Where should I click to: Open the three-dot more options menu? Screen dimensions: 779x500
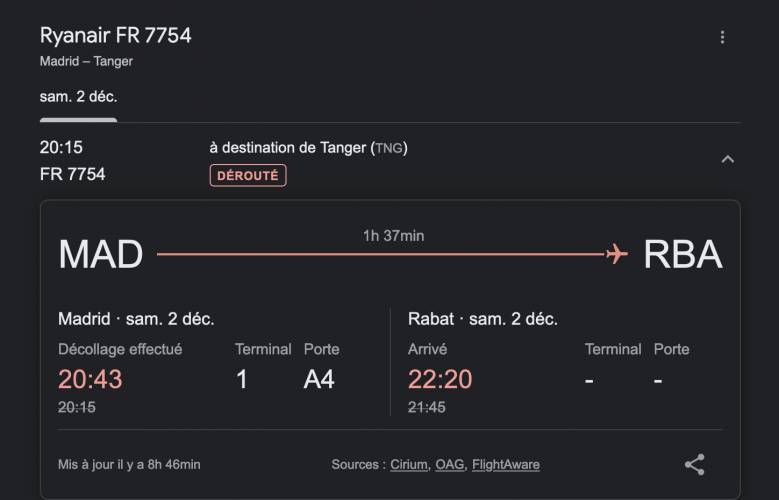click(x=722, y=37)
